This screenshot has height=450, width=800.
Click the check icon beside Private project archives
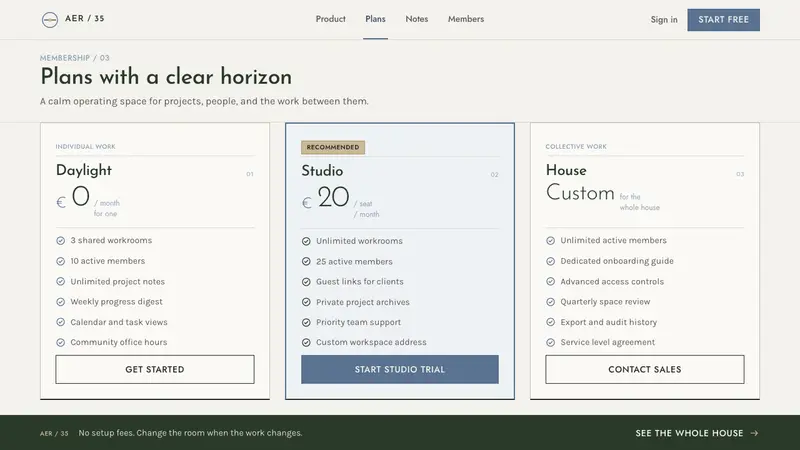click(306, 302)
